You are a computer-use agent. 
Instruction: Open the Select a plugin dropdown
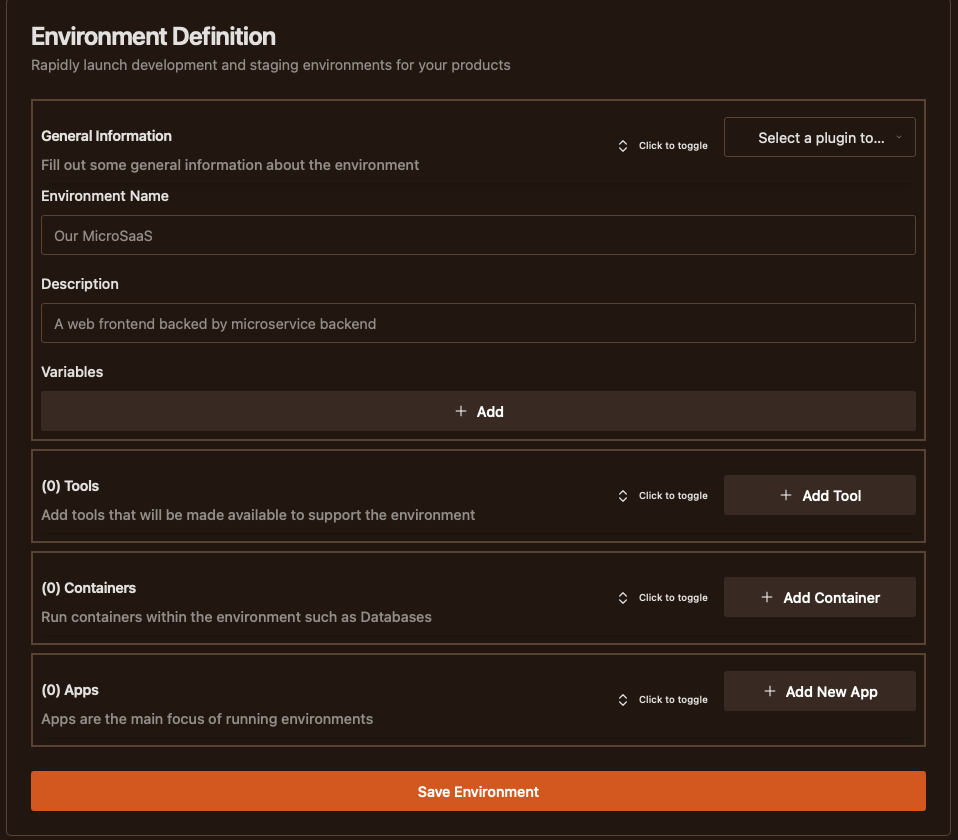819,137
